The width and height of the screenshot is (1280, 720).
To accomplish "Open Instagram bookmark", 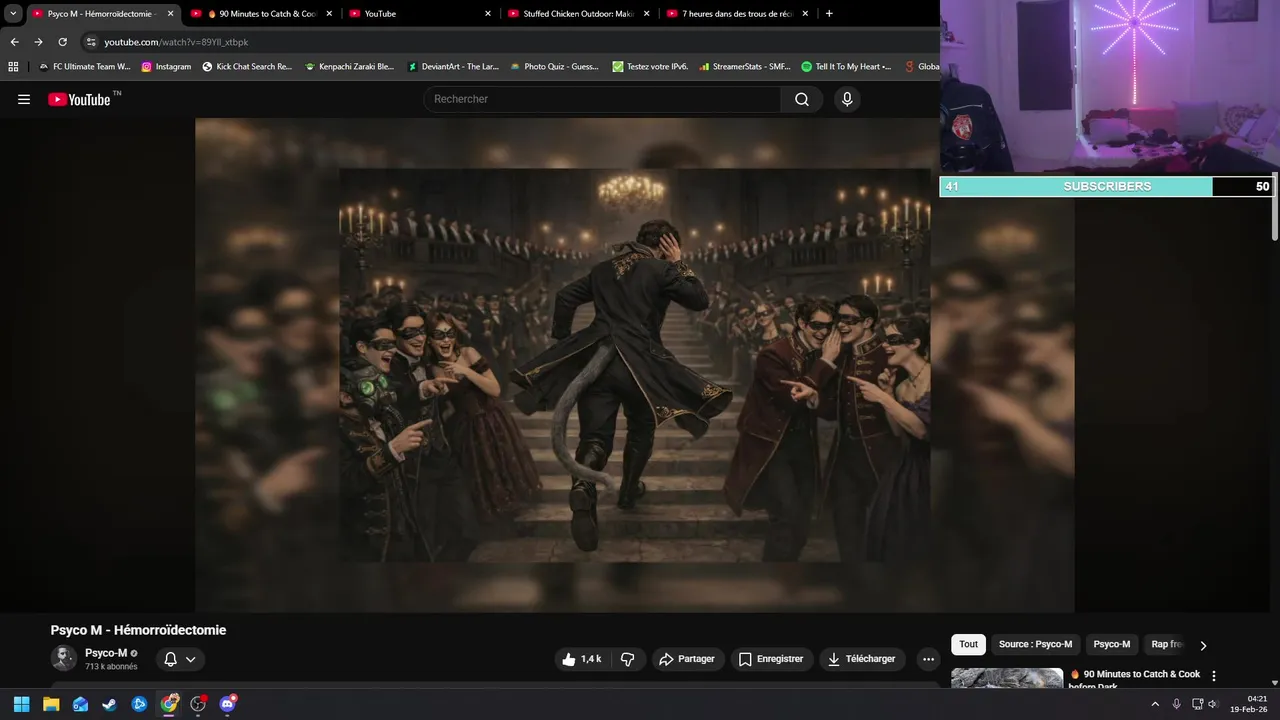I will pos(166,66).
